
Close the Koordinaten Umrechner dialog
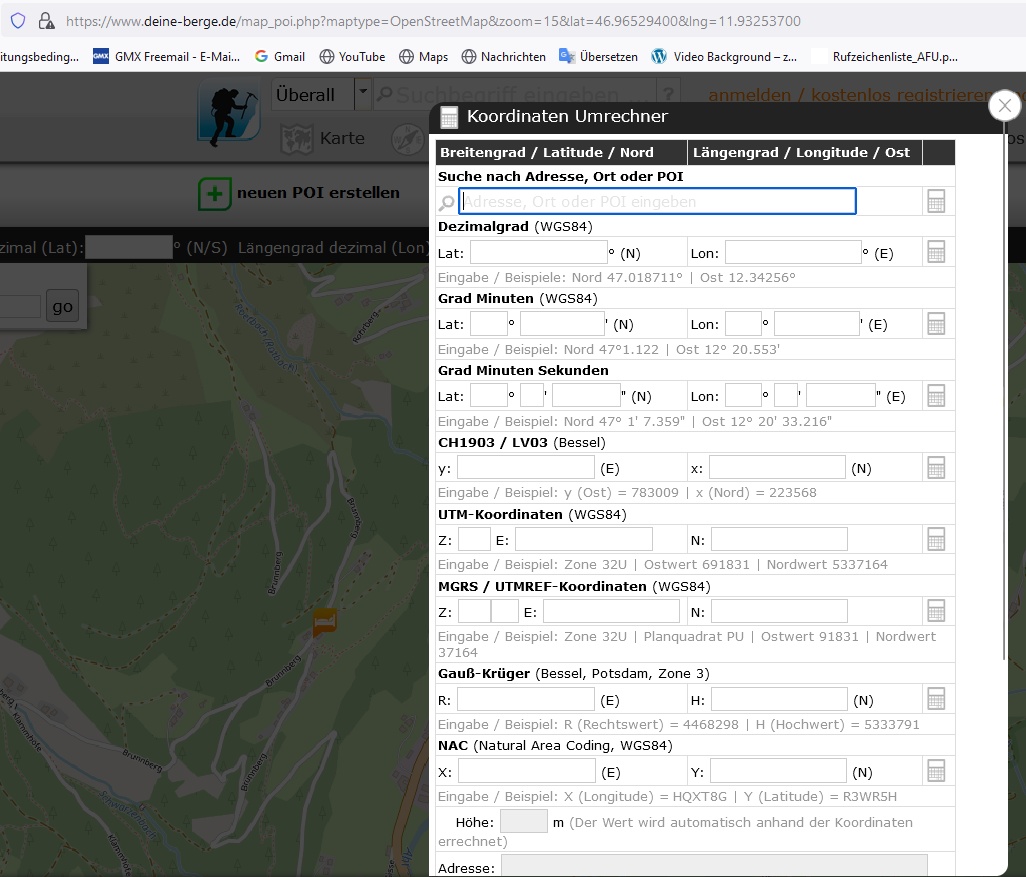pos(1004,105)
